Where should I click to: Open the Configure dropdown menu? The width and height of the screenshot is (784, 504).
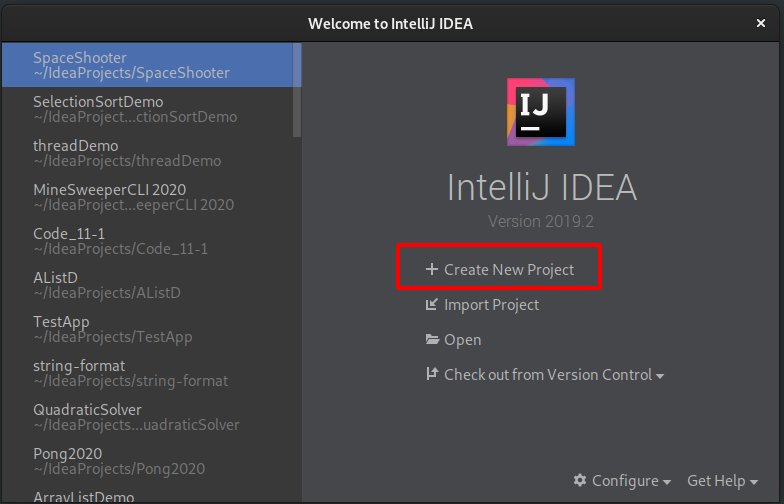point(622,480)
